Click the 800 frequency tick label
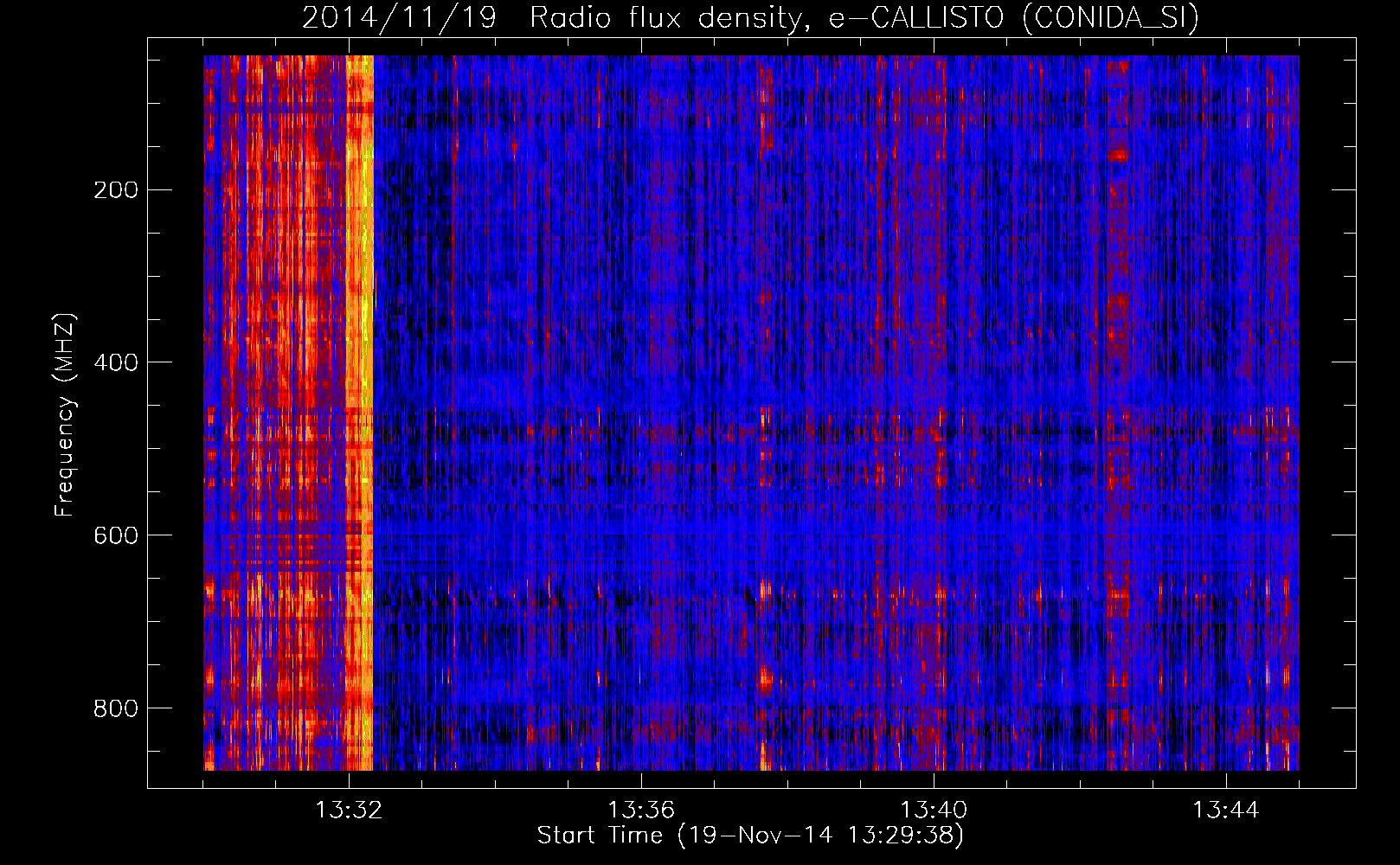This screenshot has height=865, width=1400. (x=116, y=708)
